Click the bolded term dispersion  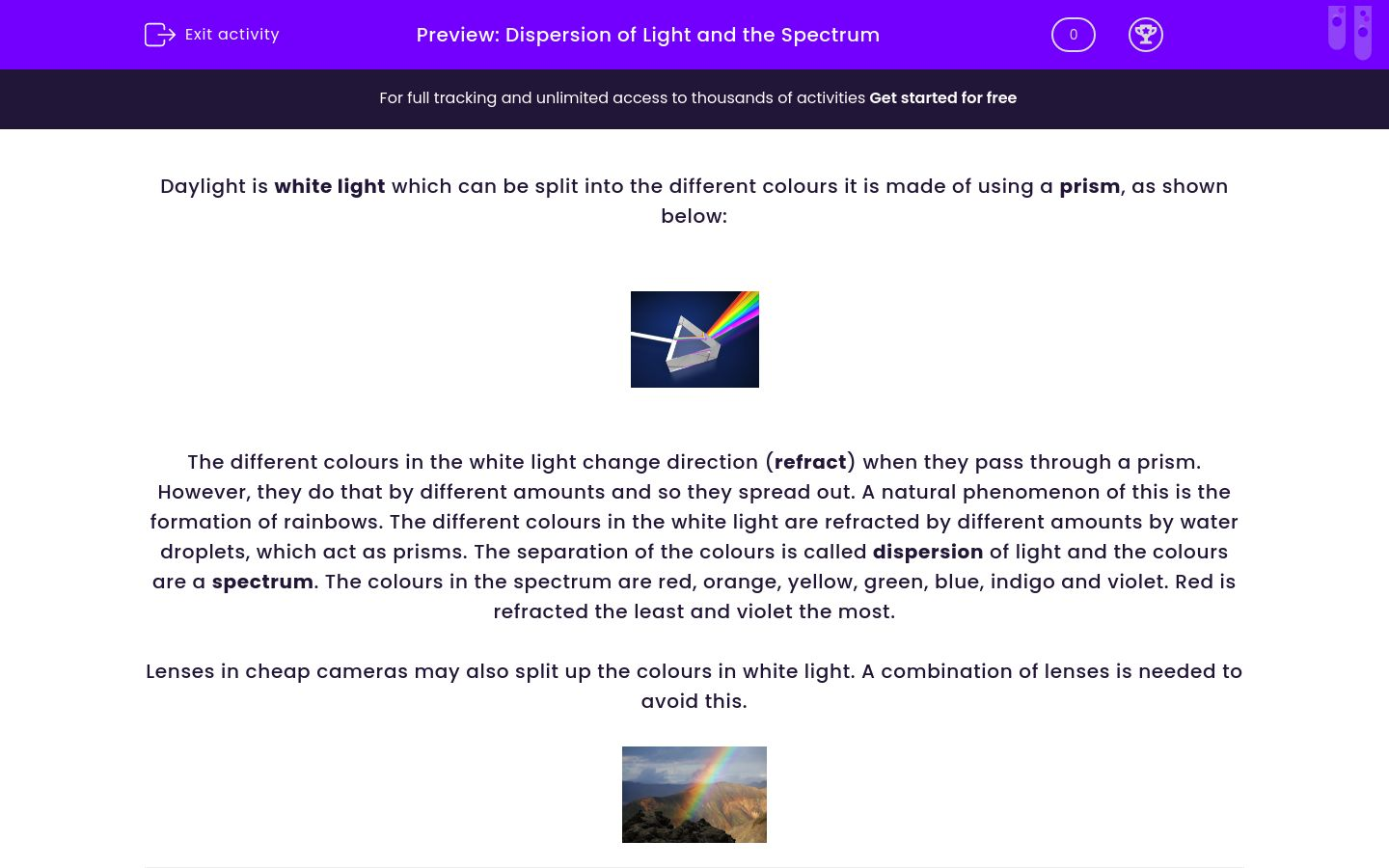coord(927,552)
